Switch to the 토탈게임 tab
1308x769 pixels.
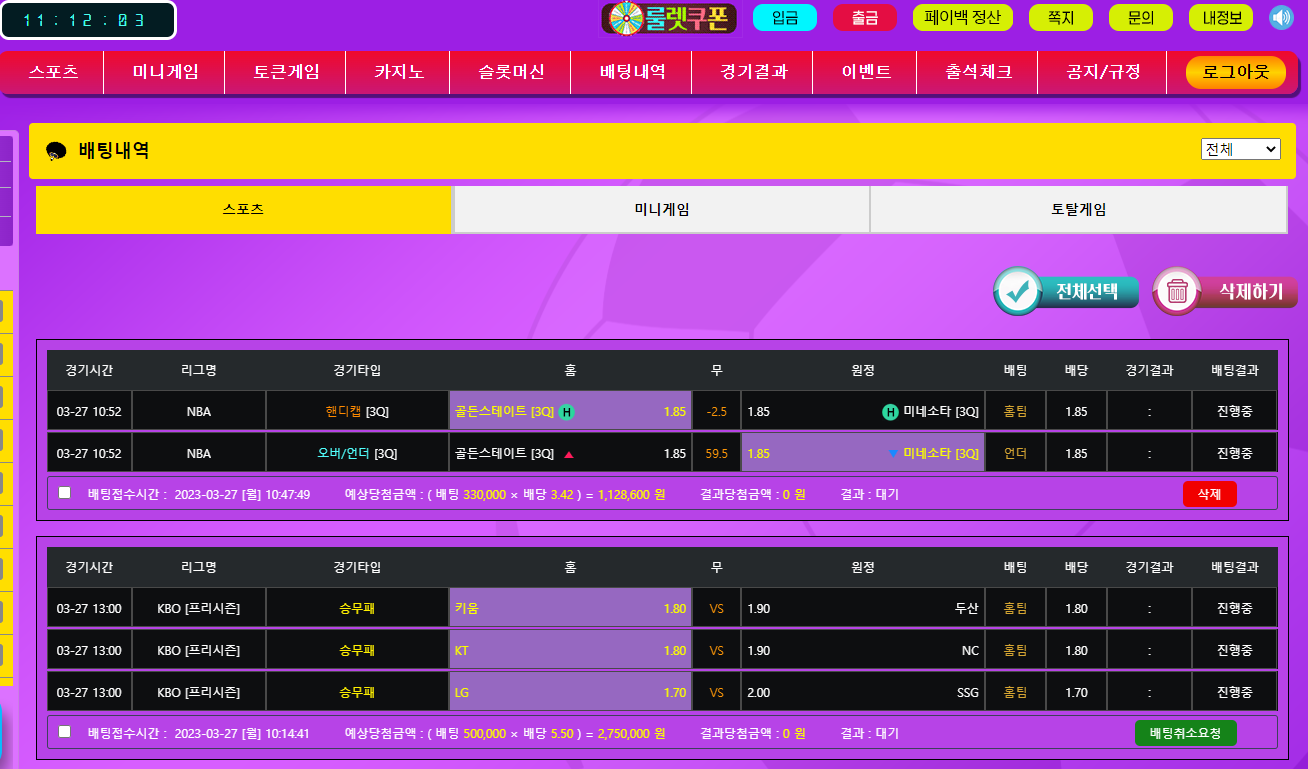[1078, 210]
